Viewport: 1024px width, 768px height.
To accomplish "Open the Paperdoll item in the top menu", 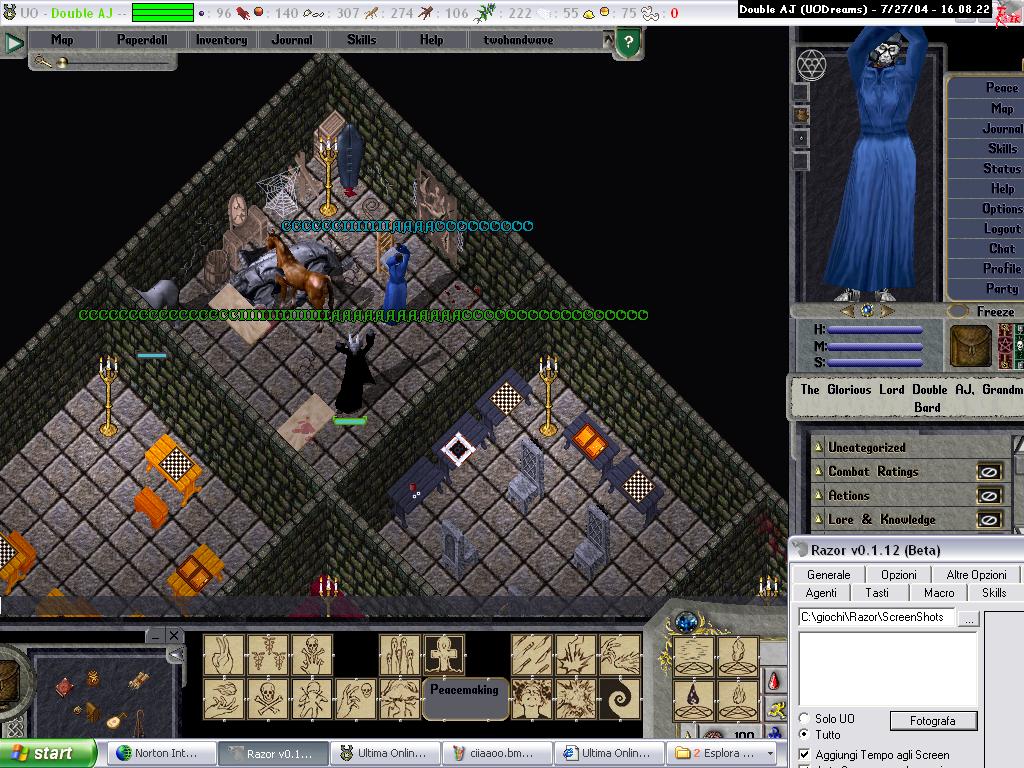I will (142, 40).
